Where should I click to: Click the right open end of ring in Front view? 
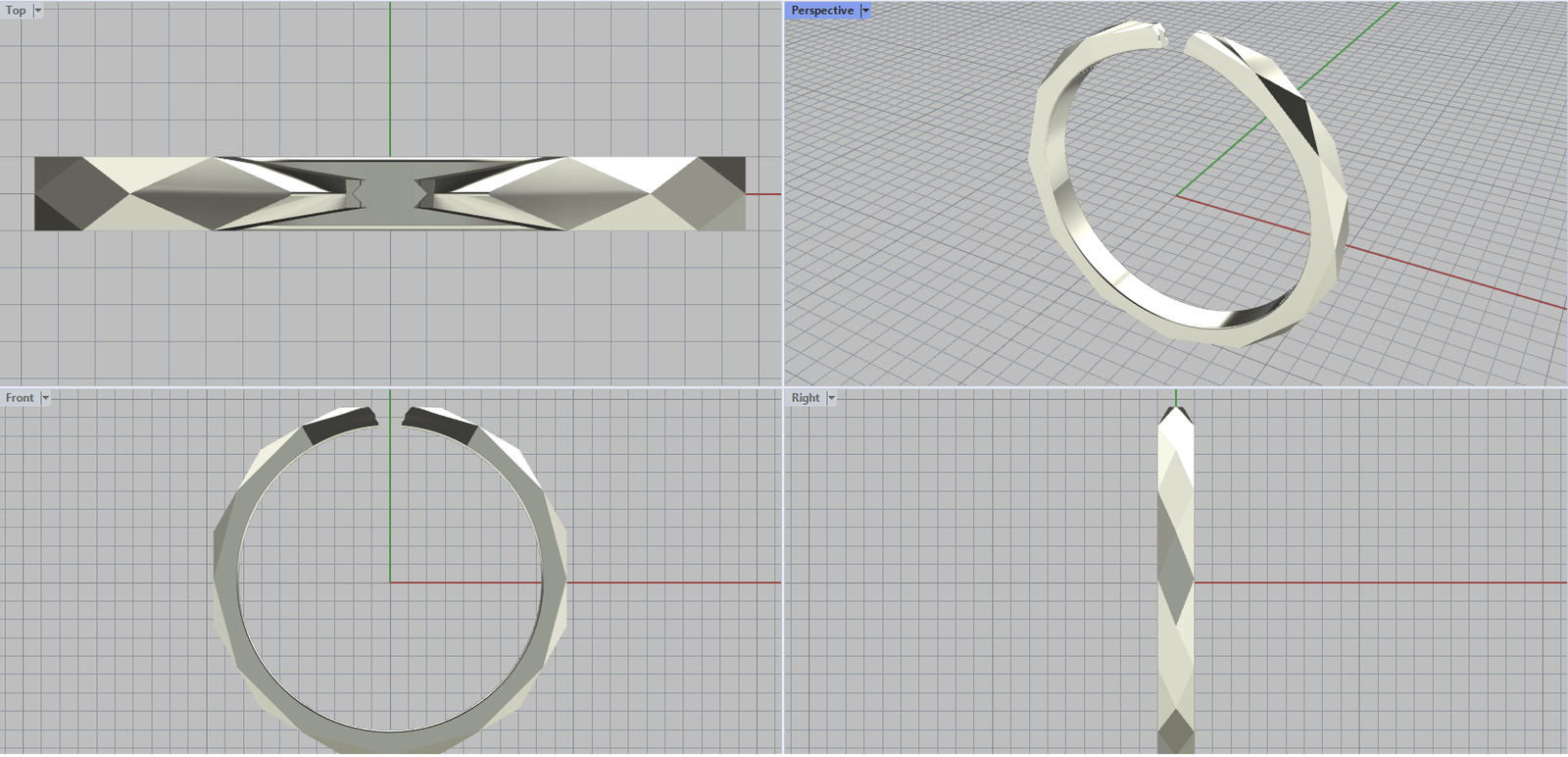(438, 423)
